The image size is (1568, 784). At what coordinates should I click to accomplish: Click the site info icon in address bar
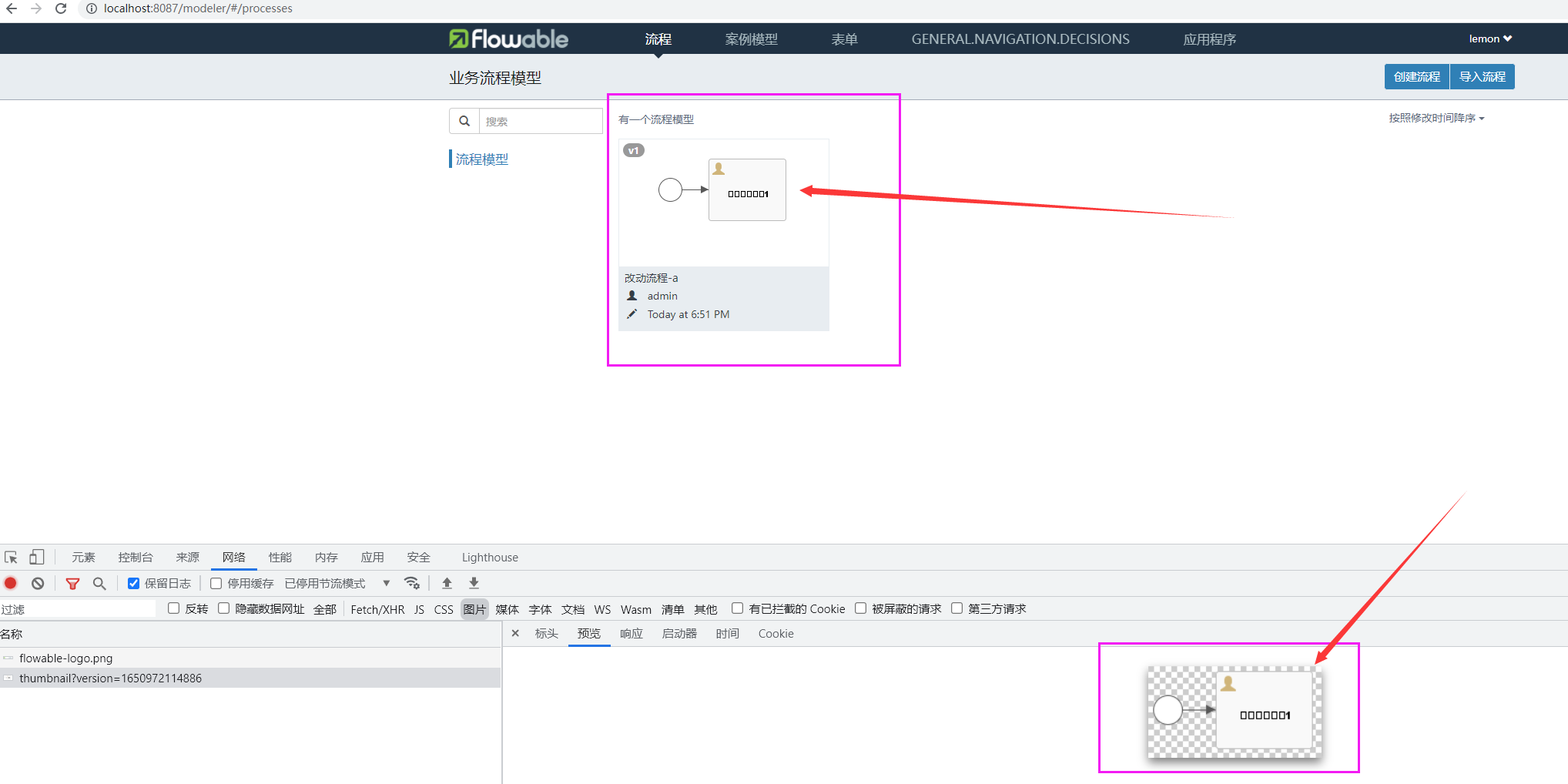(x=91, y=8)
